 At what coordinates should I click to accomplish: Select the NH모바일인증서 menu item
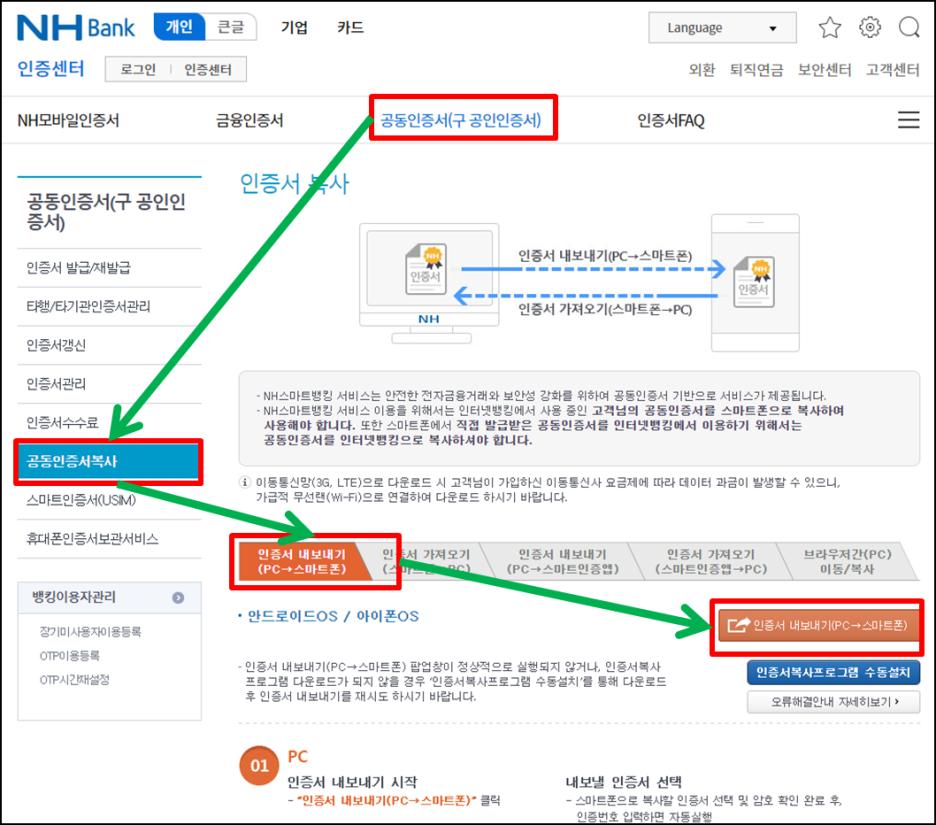[68, 121]
